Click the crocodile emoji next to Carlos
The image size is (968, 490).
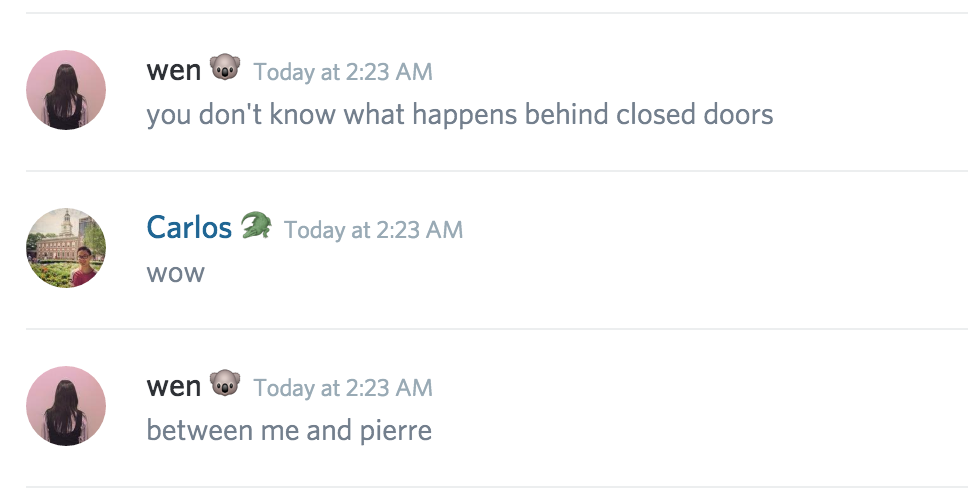255,227
